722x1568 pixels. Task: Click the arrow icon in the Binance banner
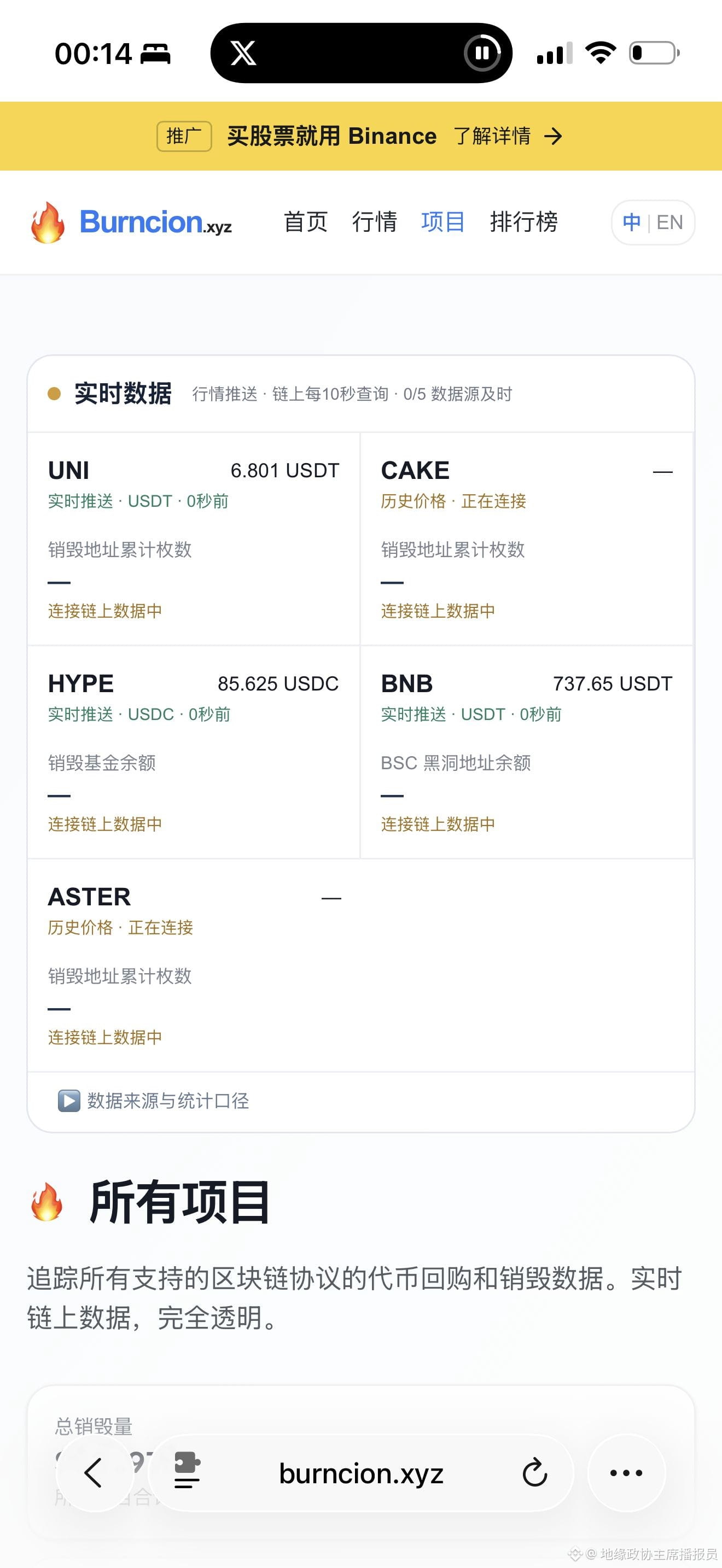(553, 136)
